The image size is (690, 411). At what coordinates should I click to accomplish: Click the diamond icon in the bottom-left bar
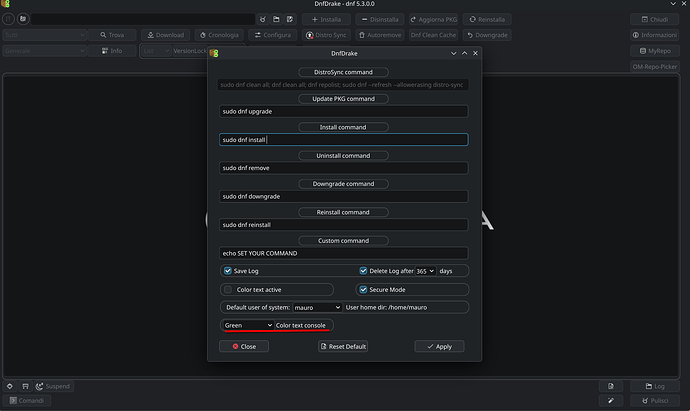tap(10, 386)
